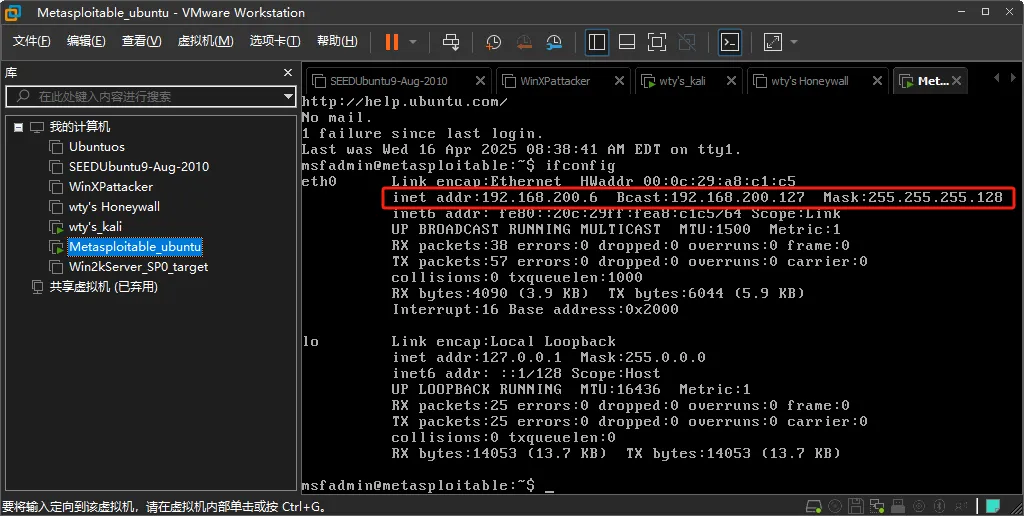The height and width of the screenshot is (516, 1024).
Task: Open the 查看(V) menu
Action: click(142, 41)
